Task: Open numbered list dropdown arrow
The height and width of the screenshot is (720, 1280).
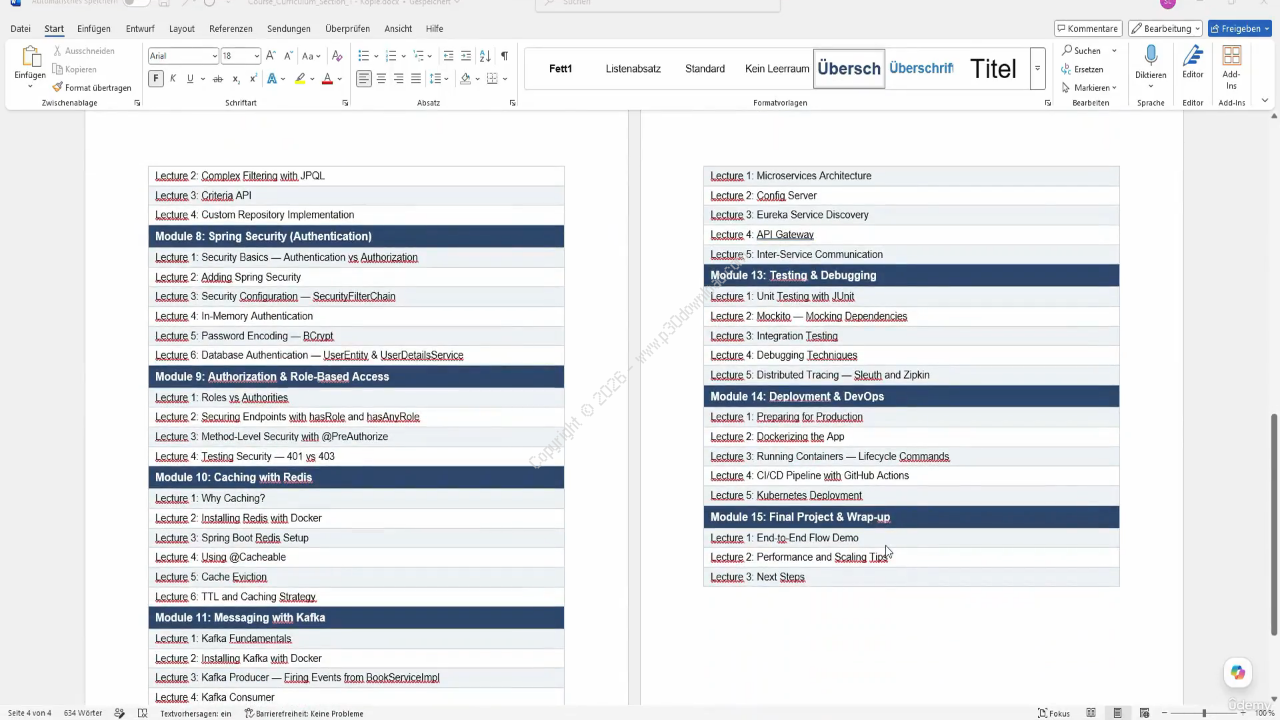Action: tap(402, 56)
